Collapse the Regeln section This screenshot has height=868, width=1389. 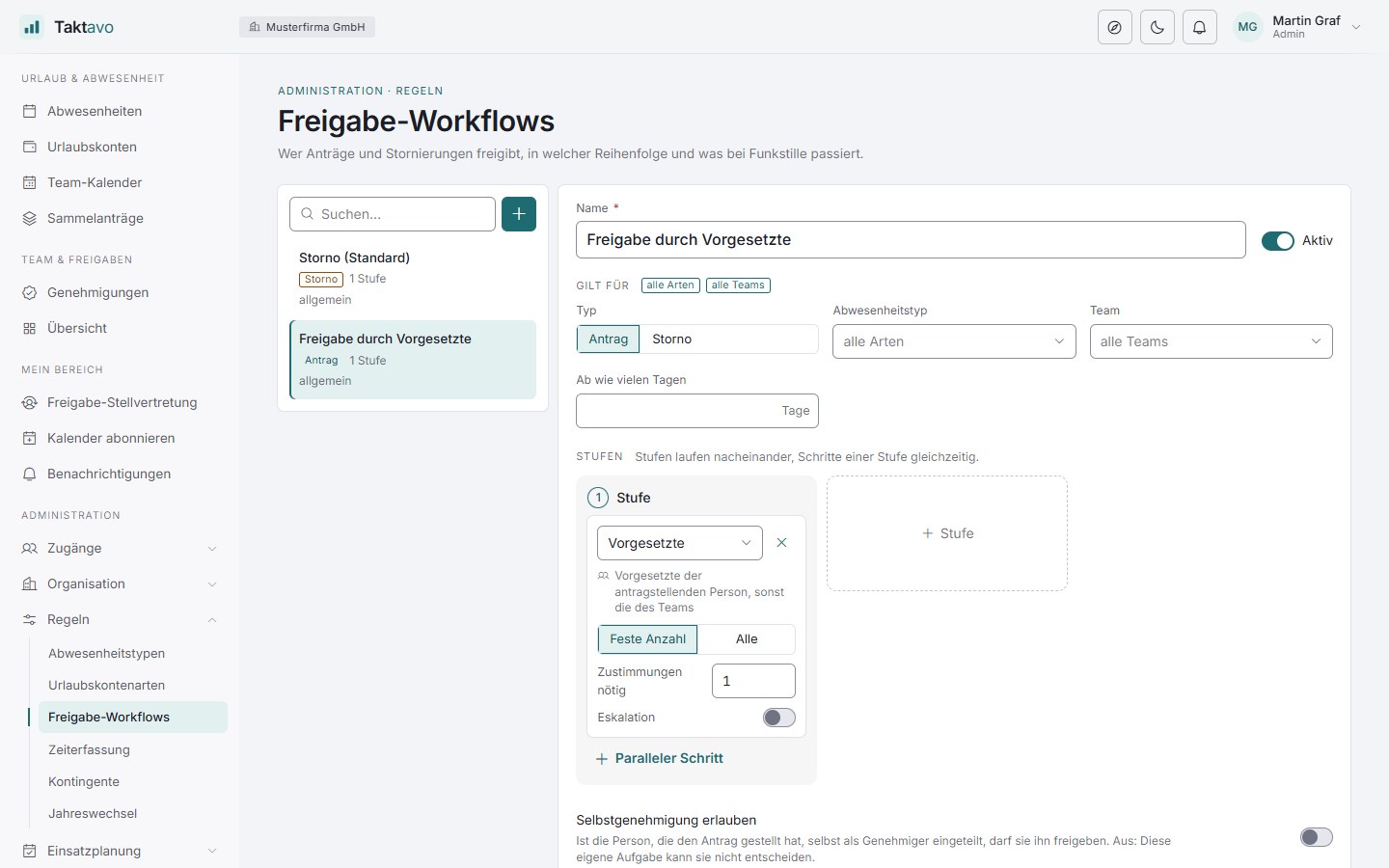pos(120,619)
